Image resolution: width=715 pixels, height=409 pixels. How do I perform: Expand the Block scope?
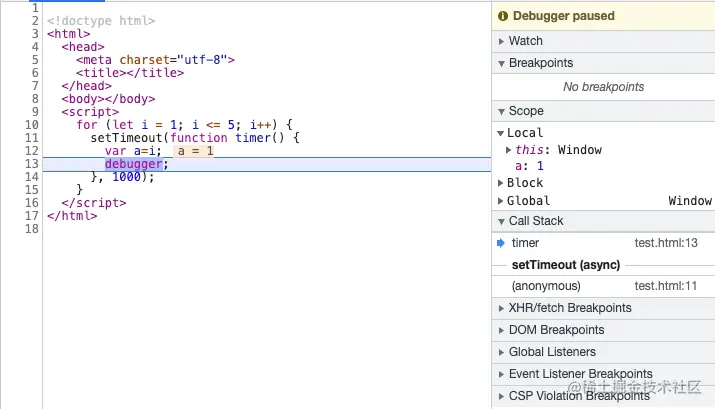[x=500, y=183]
